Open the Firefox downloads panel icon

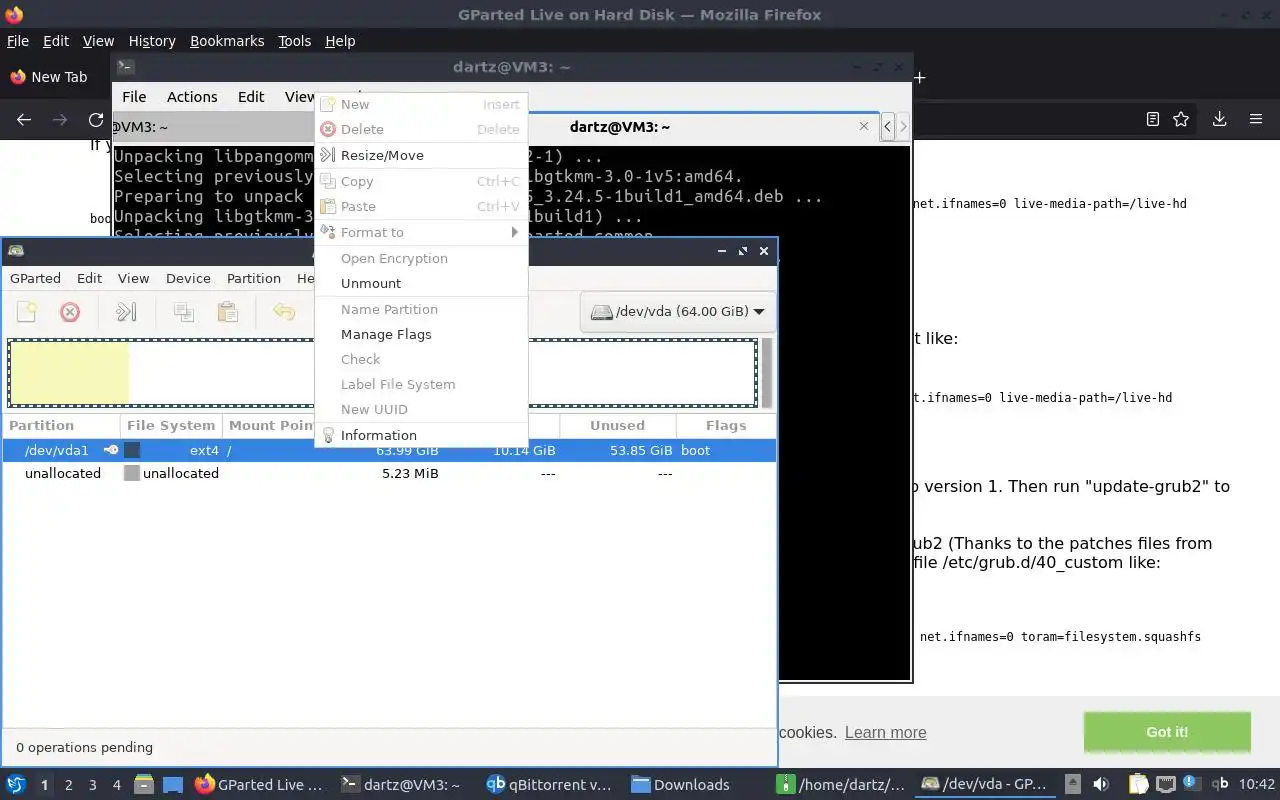[x=1219, y=119]
